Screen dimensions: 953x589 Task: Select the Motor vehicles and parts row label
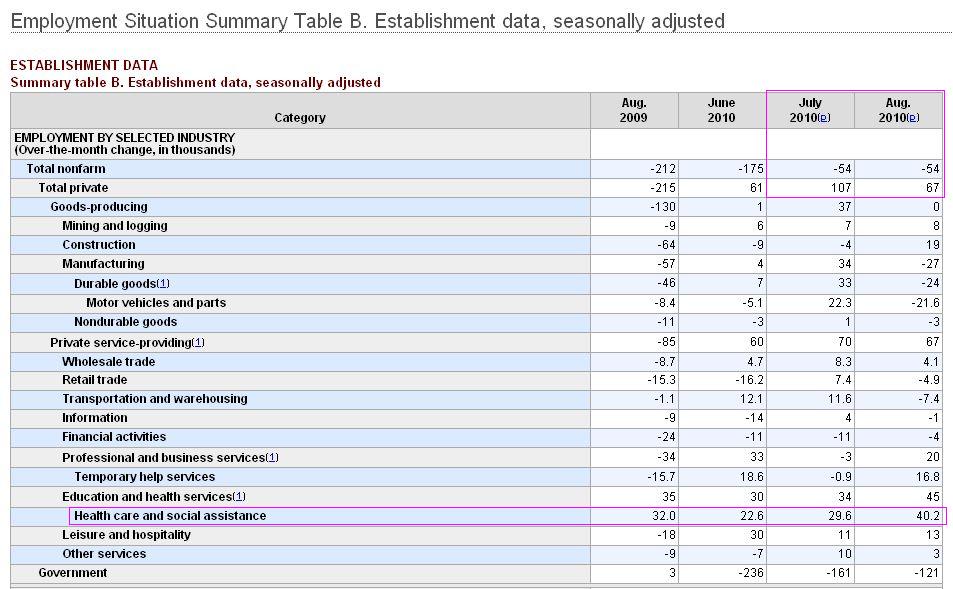pos(156,303)
